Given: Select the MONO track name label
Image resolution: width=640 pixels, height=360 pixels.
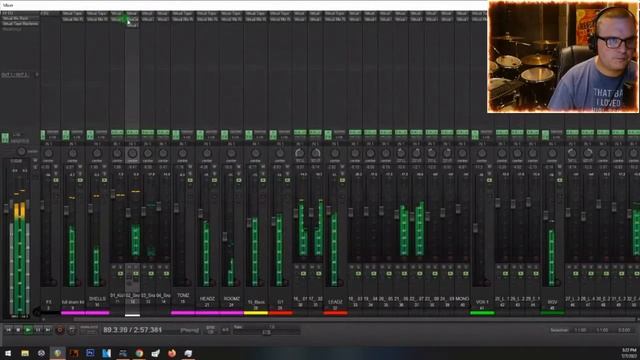Looking at the screenshot, I should coord(462,299).
